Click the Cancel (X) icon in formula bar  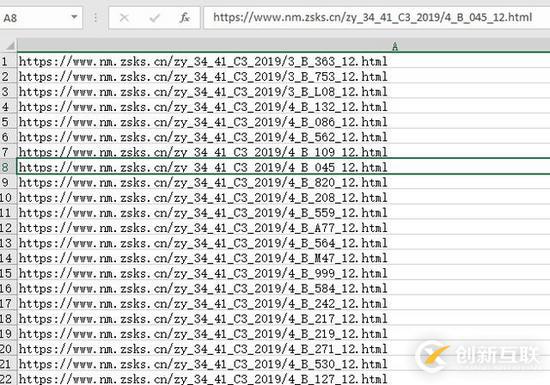[124, 18]
